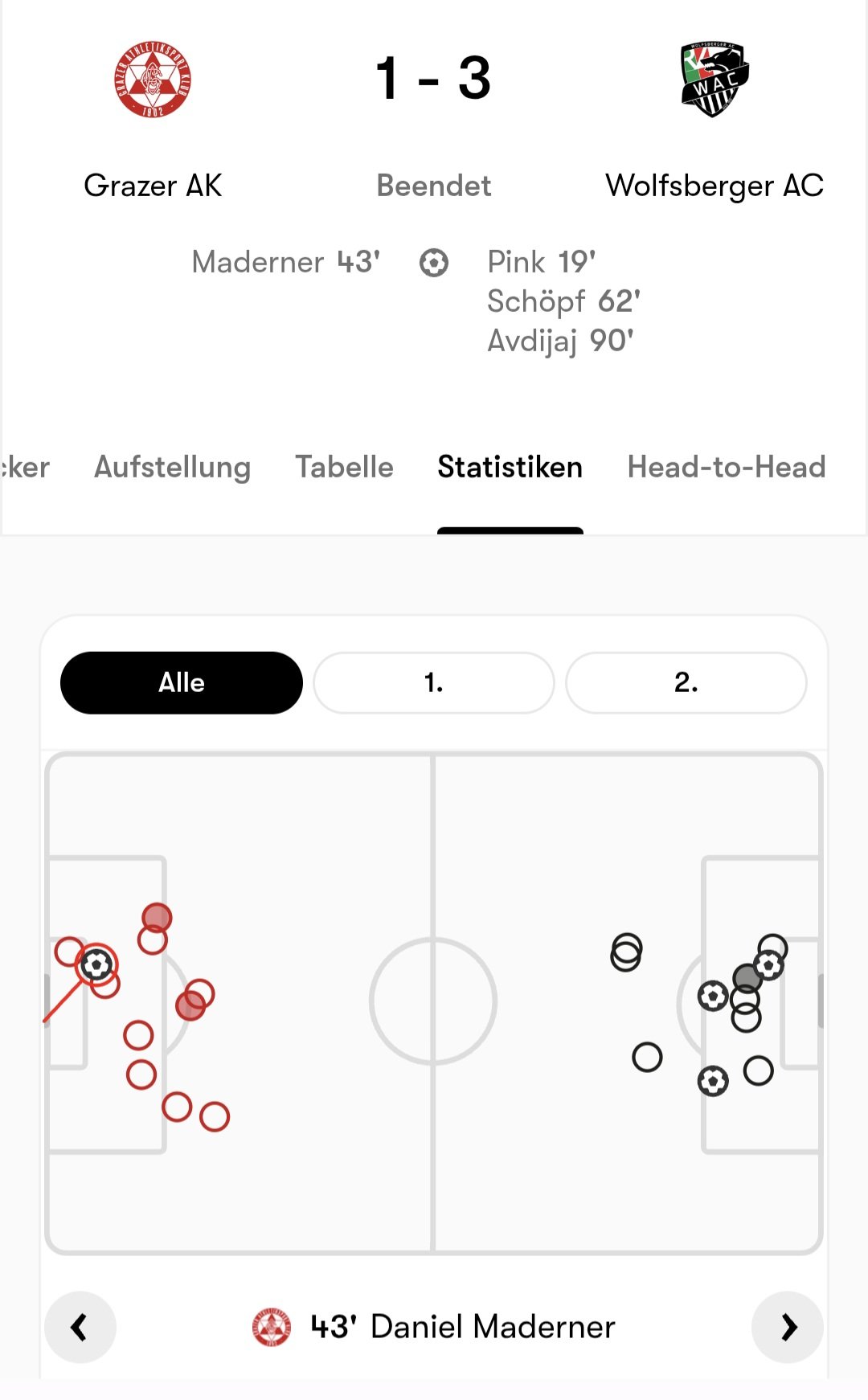Viewport: 868px width, 1400px height.
Task: Switch shot map to first half
Action: pyautogui.click(x=434, y=682)
